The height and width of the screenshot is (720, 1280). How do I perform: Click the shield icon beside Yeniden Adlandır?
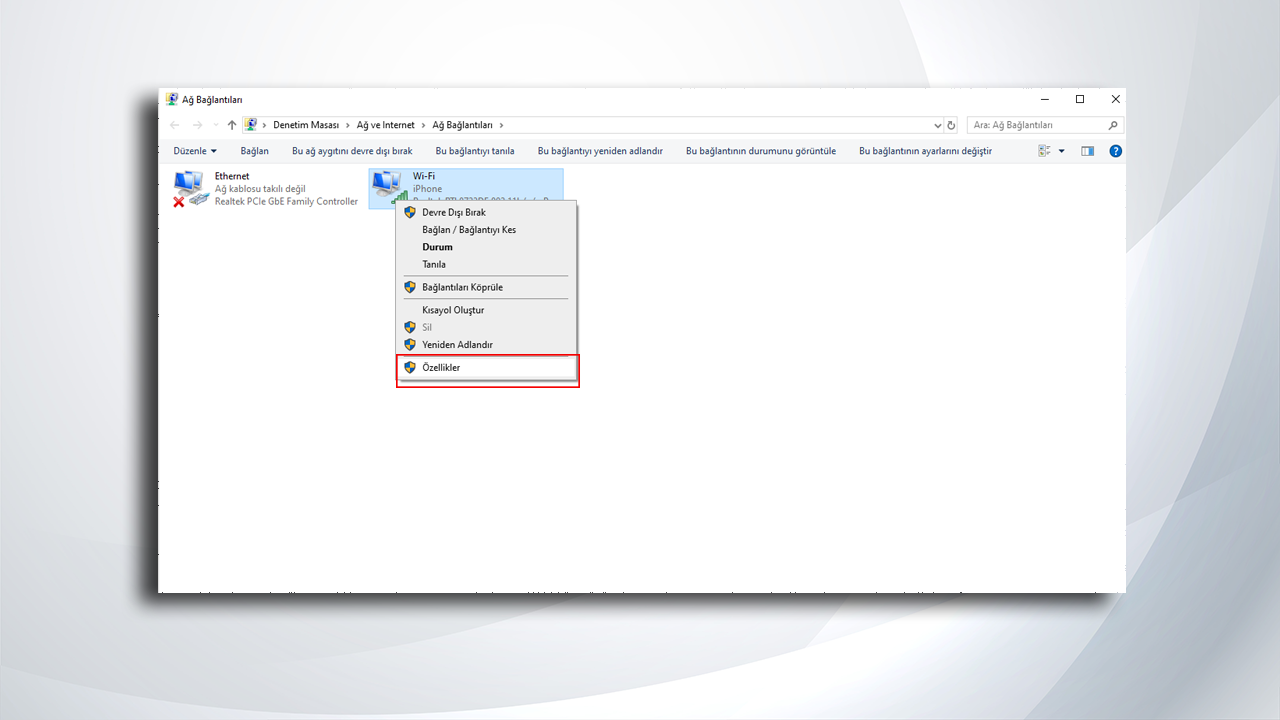click(410, 345)
